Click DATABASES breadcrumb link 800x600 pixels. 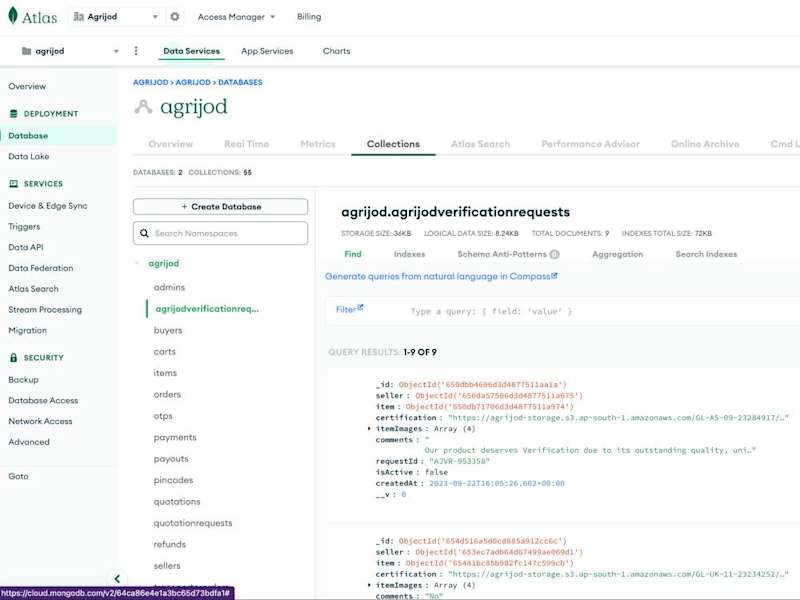240,82
